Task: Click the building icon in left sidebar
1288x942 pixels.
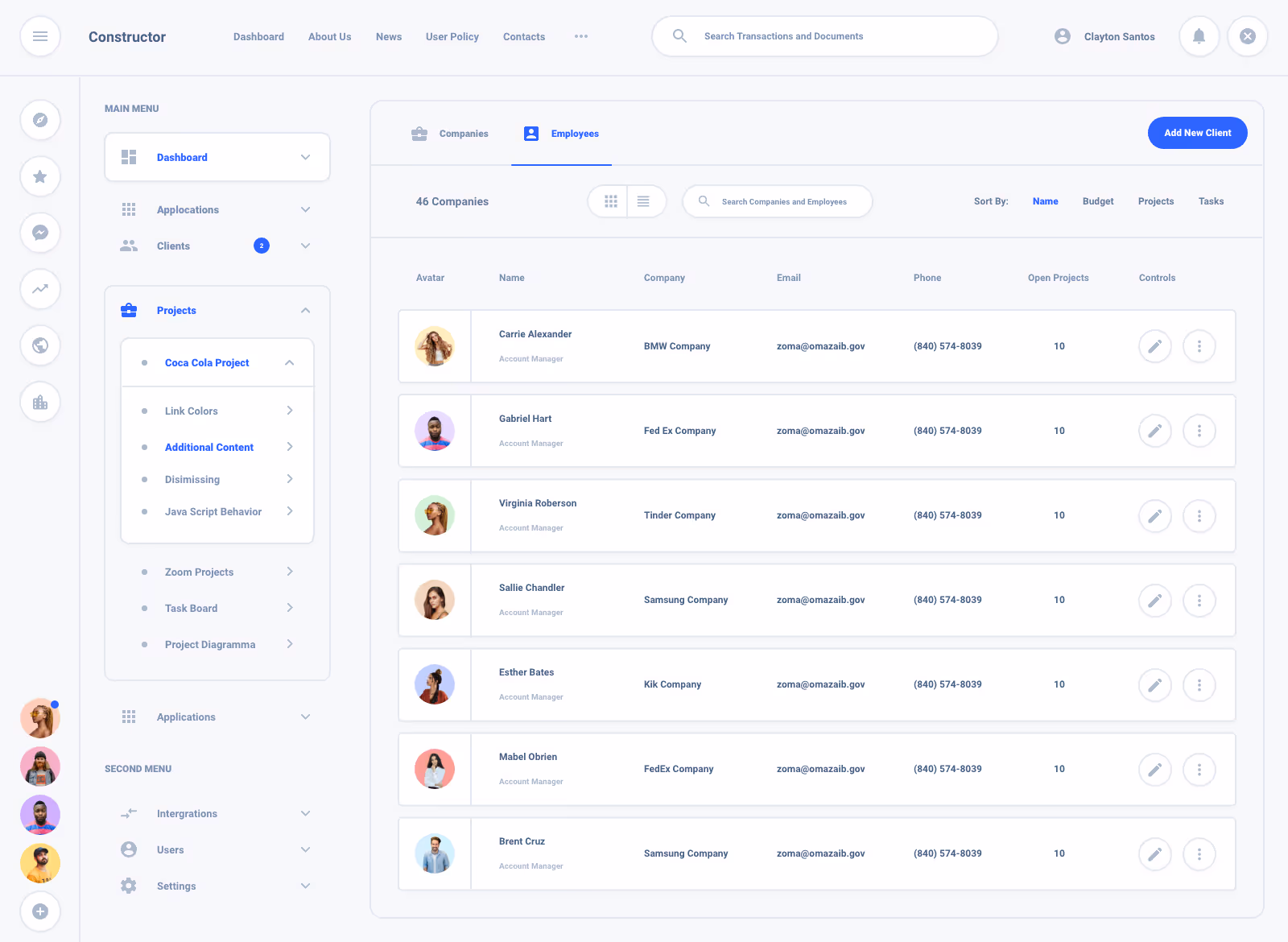Action: click(x=40, y=402)
